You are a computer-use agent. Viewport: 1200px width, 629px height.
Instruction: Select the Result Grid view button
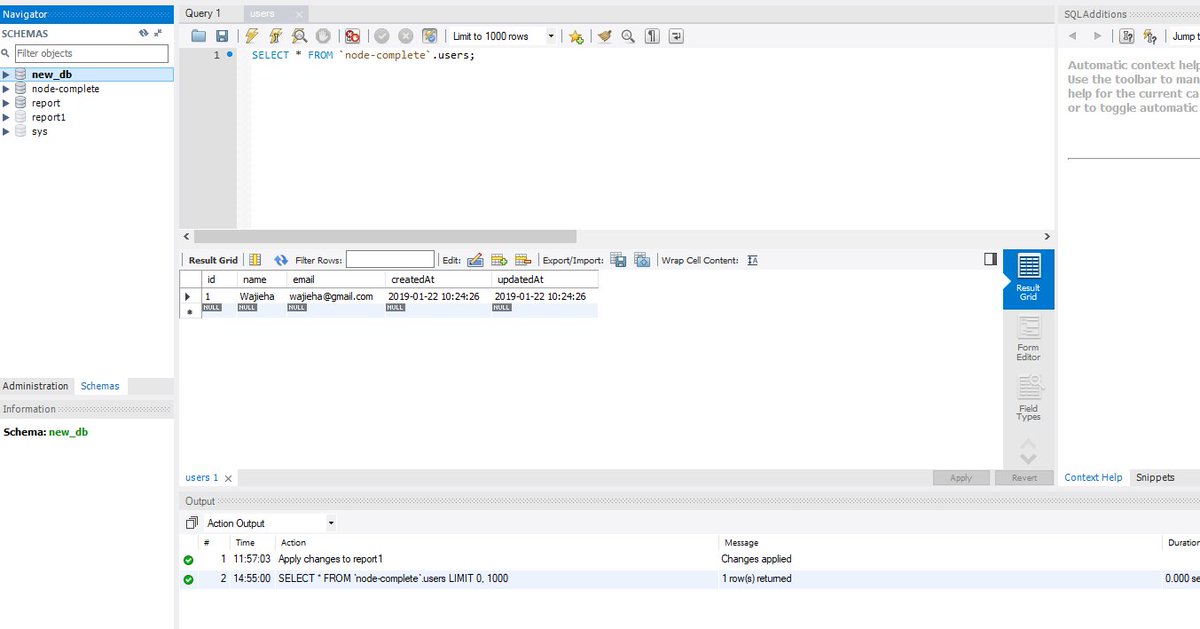(x=1028, y=279)
